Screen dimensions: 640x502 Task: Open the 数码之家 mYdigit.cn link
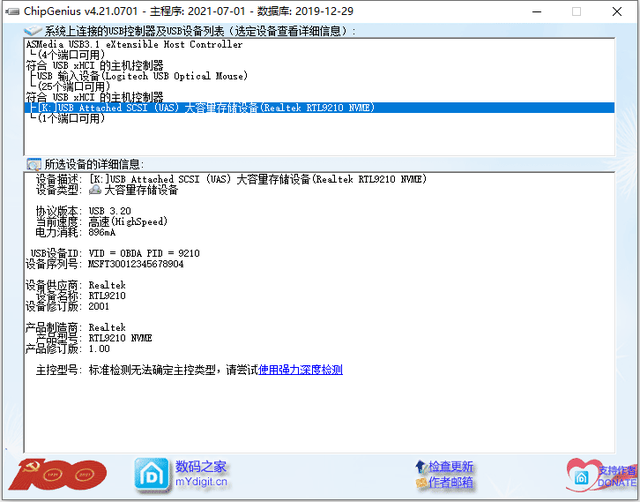click(201, 474)
